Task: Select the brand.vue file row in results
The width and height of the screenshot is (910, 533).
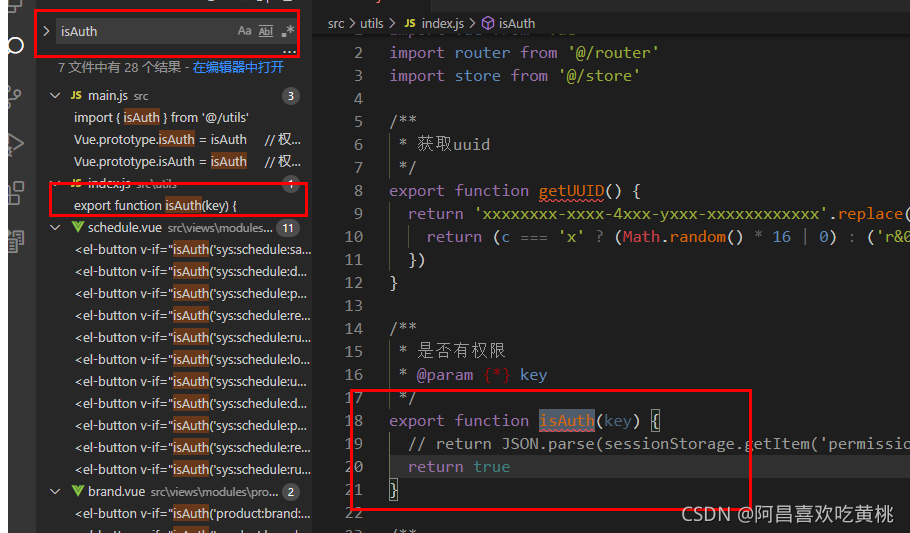Action: [x=174, y=492]
